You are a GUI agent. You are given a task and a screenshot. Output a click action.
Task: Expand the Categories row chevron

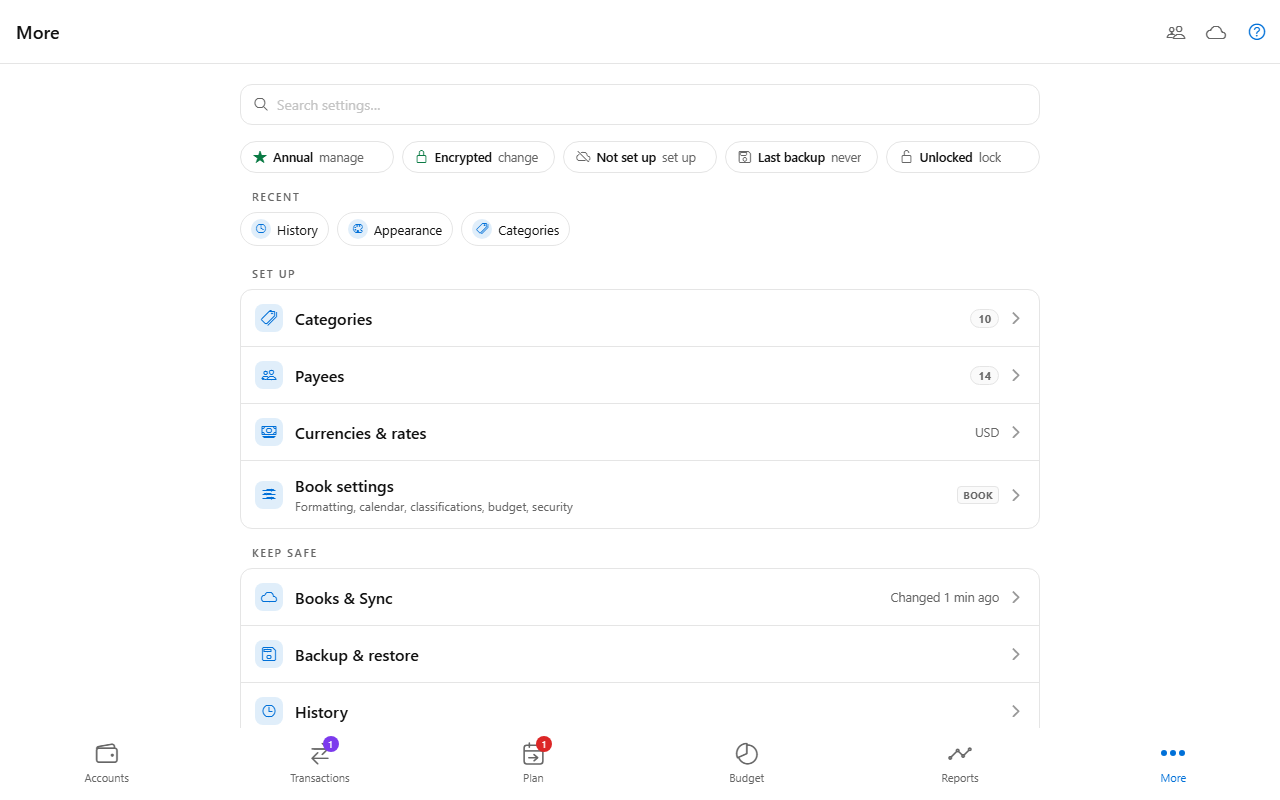[x=1016, y=318]
